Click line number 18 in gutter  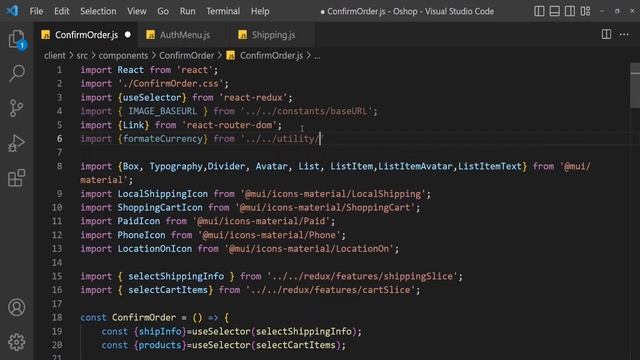click(57, 318)
